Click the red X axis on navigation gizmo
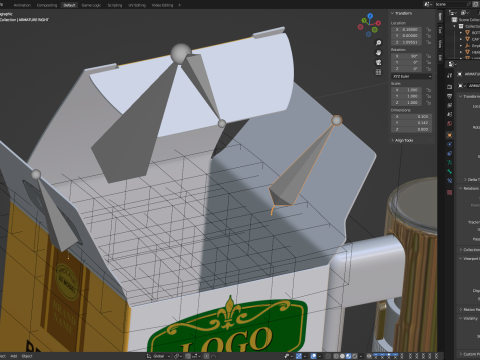 pos(379,23)
